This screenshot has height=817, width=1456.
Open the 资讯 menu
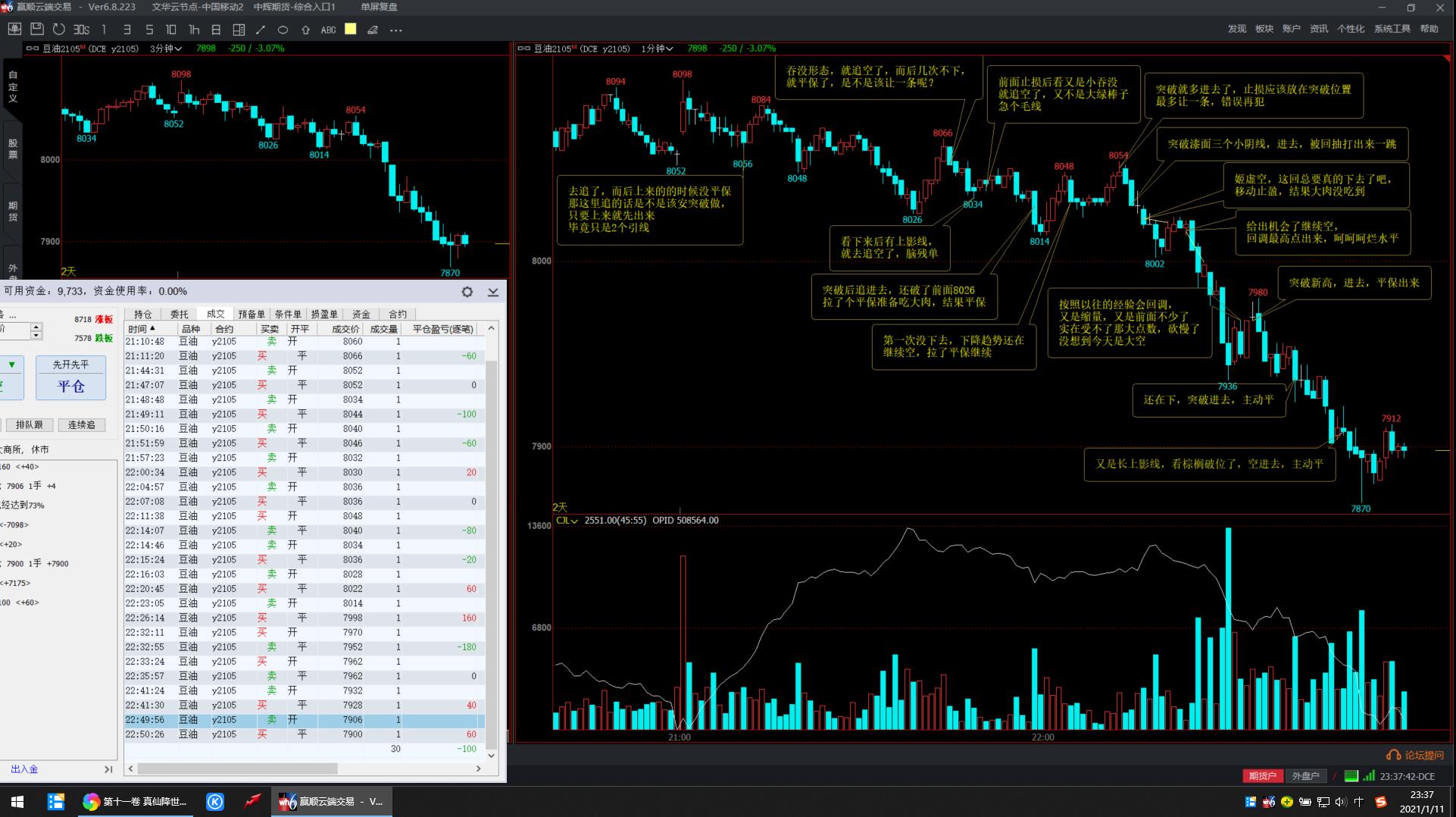tap(1319, 29)
